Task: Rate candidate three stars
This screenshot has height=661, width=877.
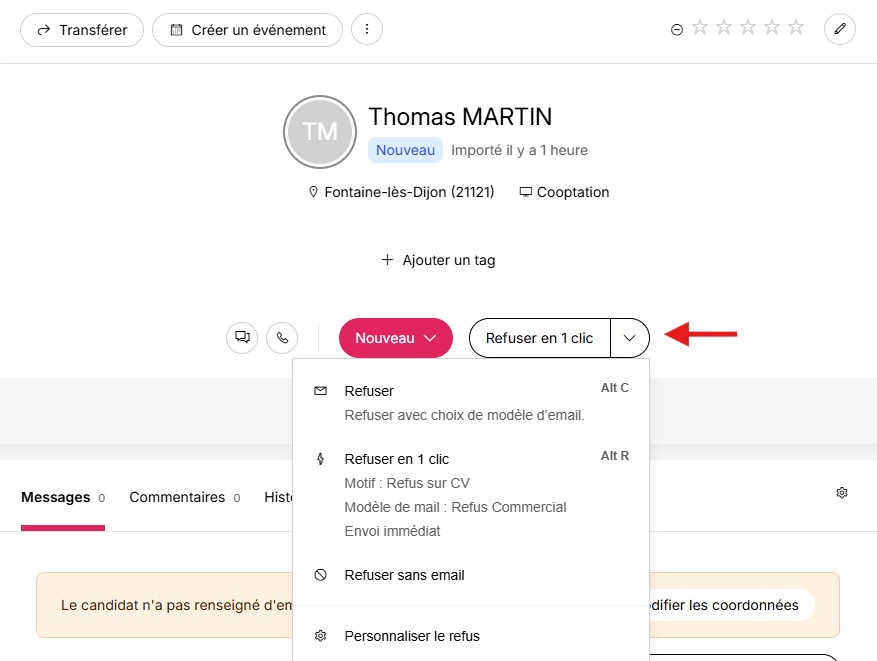Action: coord(748,27)
